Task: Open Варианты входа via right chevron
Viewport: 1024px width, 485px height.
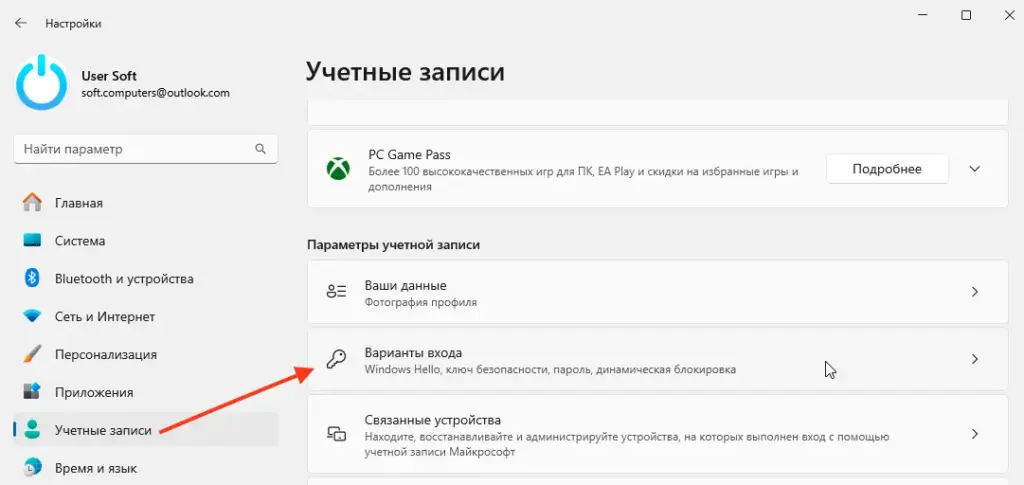Action: [x=975, y=359]
